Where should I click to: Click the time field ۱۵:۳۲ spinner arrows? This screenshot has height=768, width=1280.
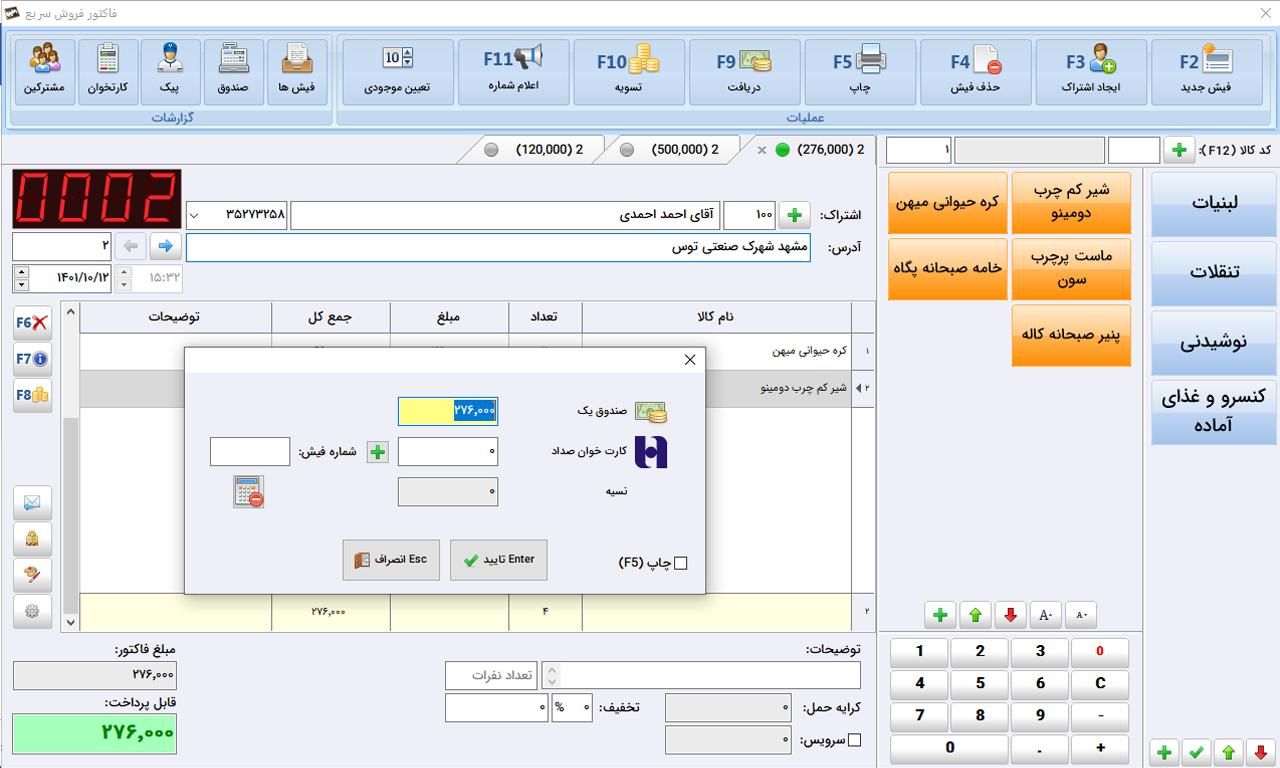(x=124, y=278)
